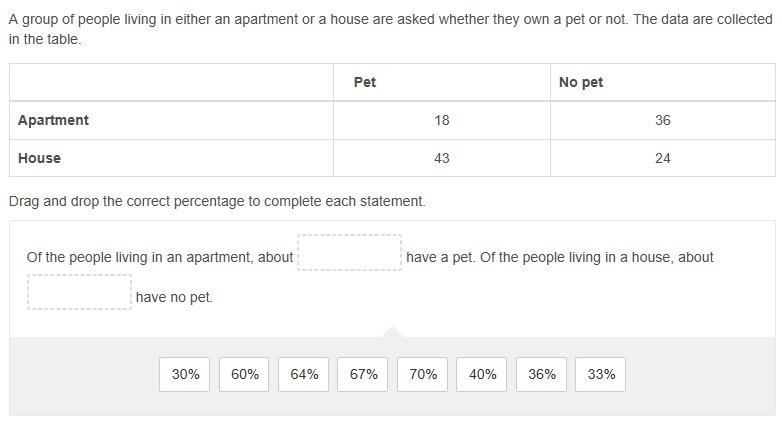Viewport: 782px width, 424px height.
Task: Pick the 64% percentage tile
Action: click(303, 374)
